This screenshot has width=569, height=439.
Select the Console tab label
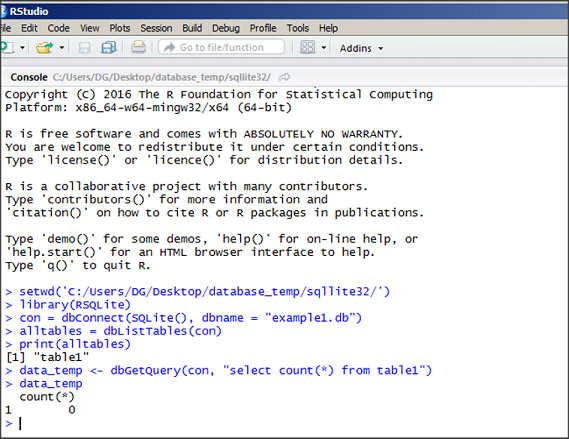click(x=29, y=77)
